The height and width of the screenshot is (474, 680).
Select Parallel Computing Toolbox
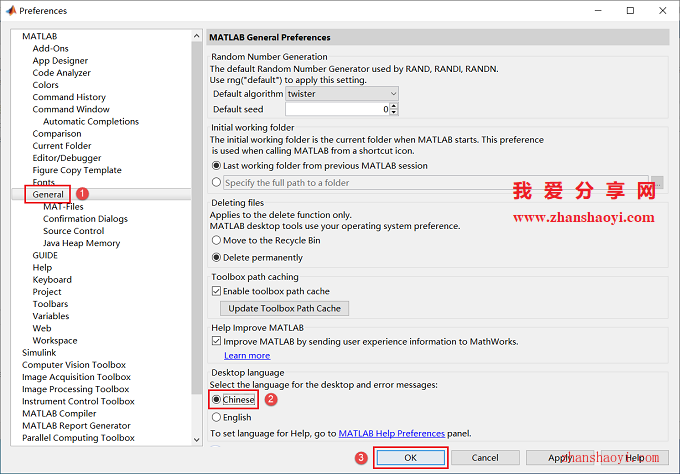pyautogui.click(x=78, y=438)
